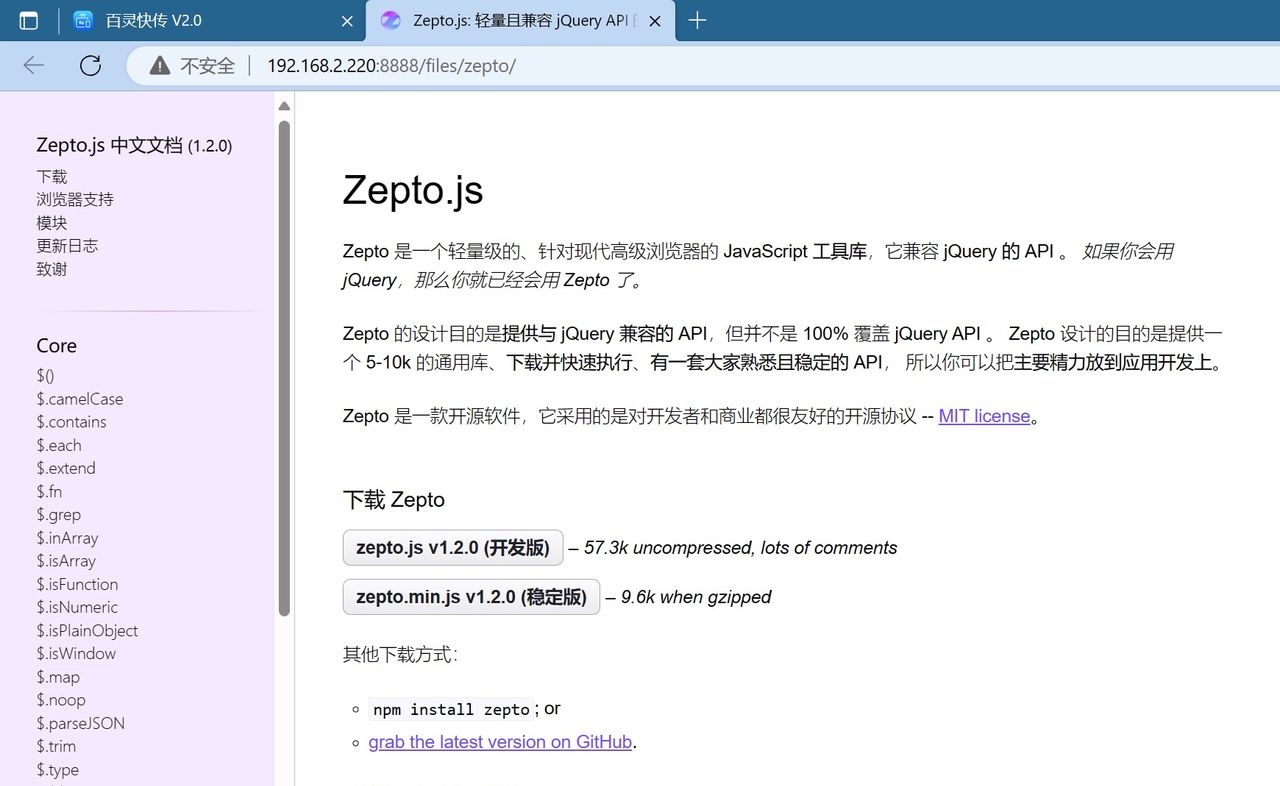Image resolution: width=1280 pixels, height=786 pixels.
Task: Click the not-secure warning triangle icon
Action: click(x=159, y=66)
